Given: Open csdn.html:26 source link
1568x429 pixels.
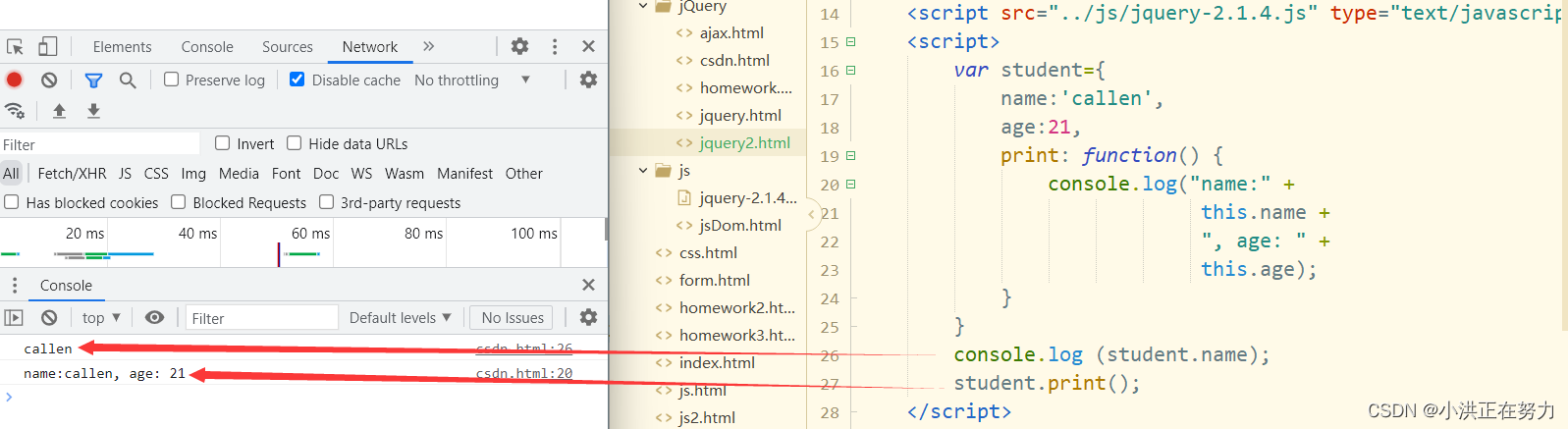Looking at the screenshot, I should pyautogui.click(x=524, y=349).
